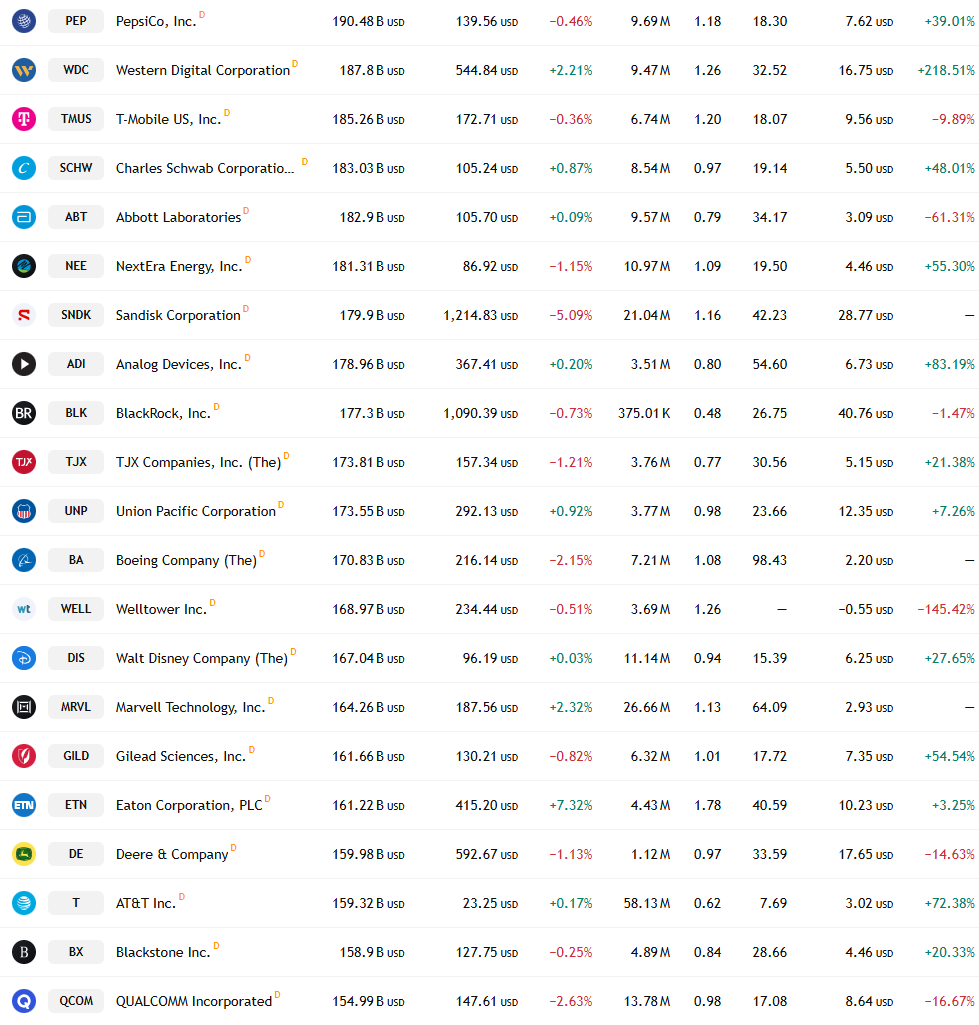979x1025 pixels.
Task: Click the Charles Schwab logo icon
Action: [x=24, y=168]
